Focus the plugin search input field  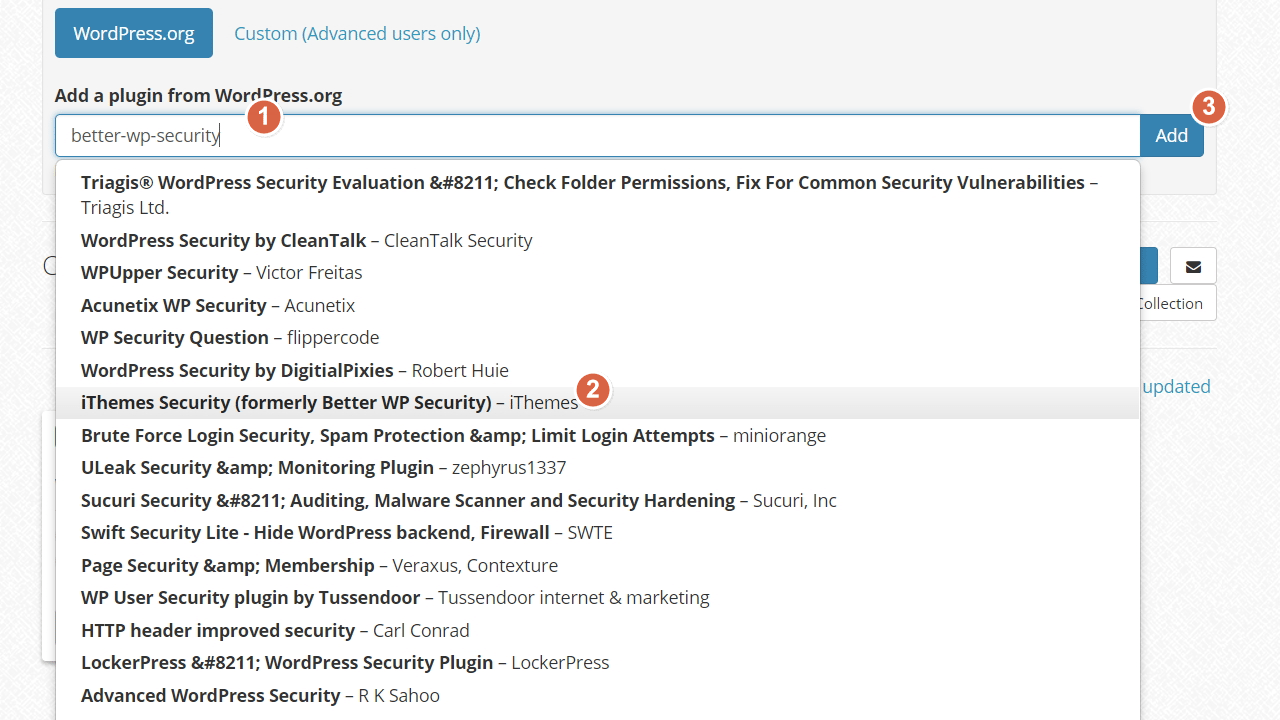pyautogui.click(x=598, y=135)
